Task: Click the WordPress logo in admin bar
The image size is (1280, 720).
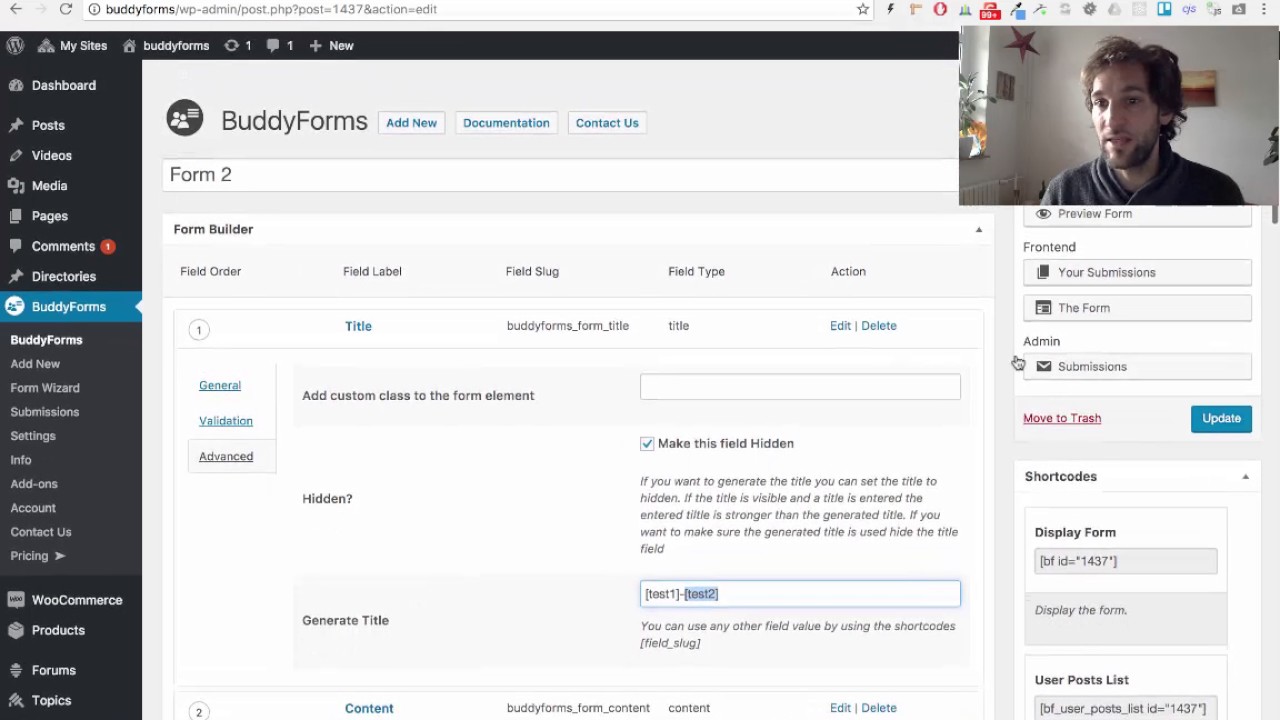Action: (15, 46)
